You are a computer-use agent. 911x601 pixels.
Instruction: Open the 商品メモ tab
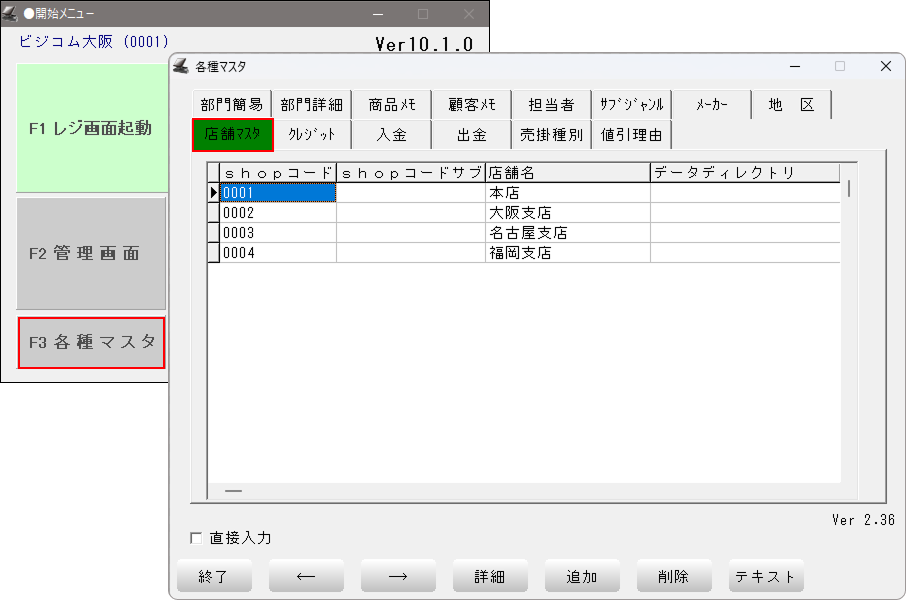[391, 105]
